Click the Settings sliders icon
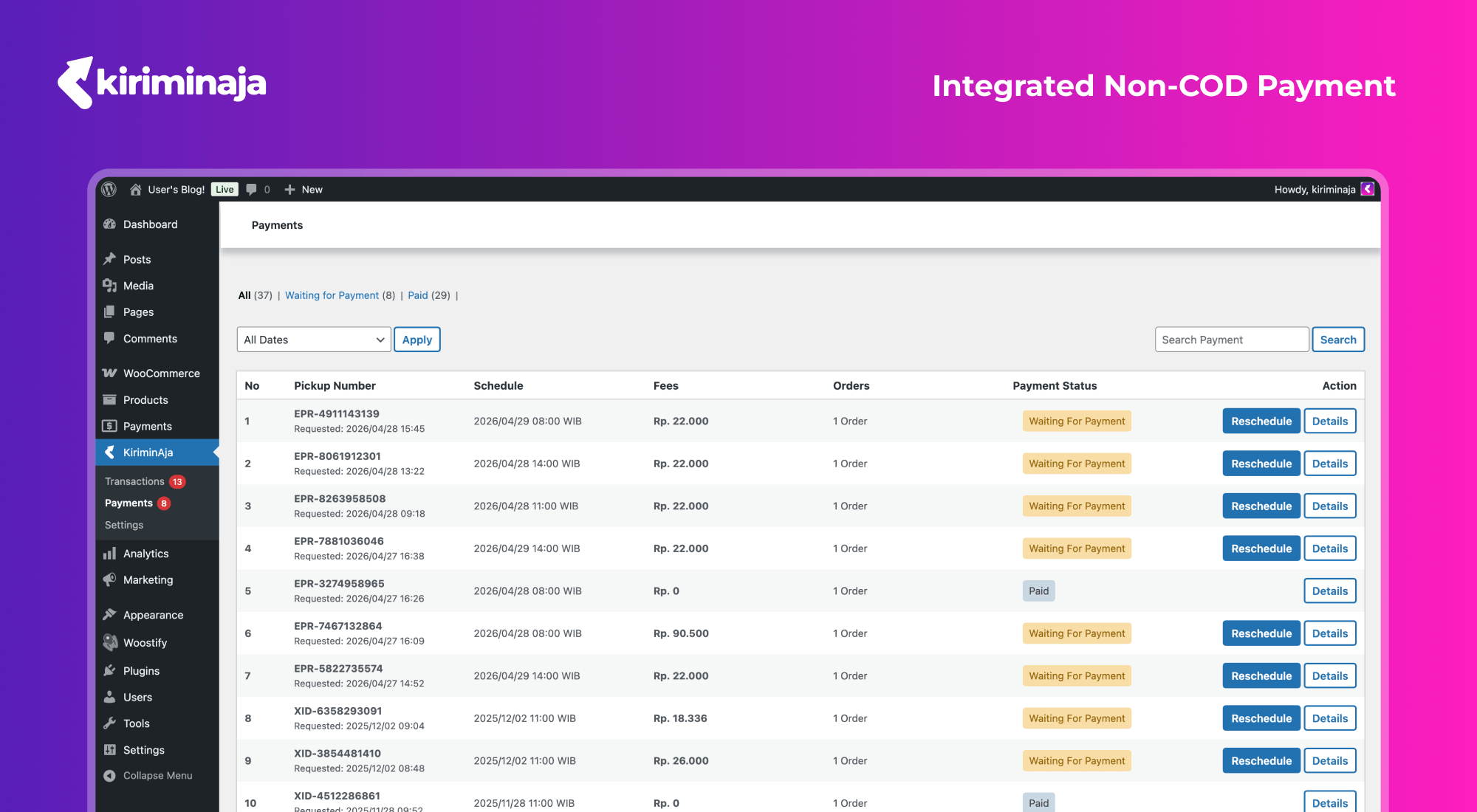 [110, 750]
